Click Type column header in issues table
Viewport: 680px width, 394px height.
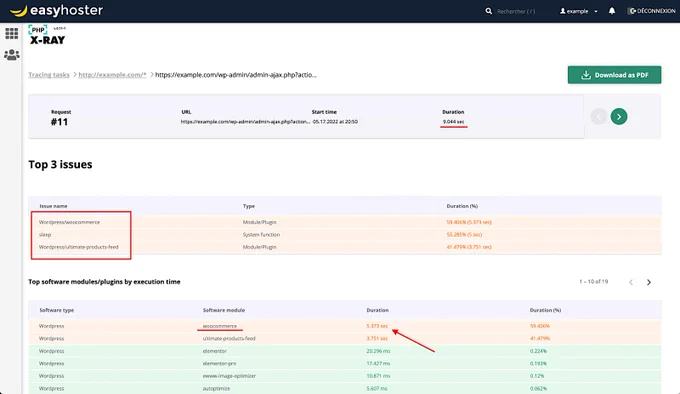249,206
